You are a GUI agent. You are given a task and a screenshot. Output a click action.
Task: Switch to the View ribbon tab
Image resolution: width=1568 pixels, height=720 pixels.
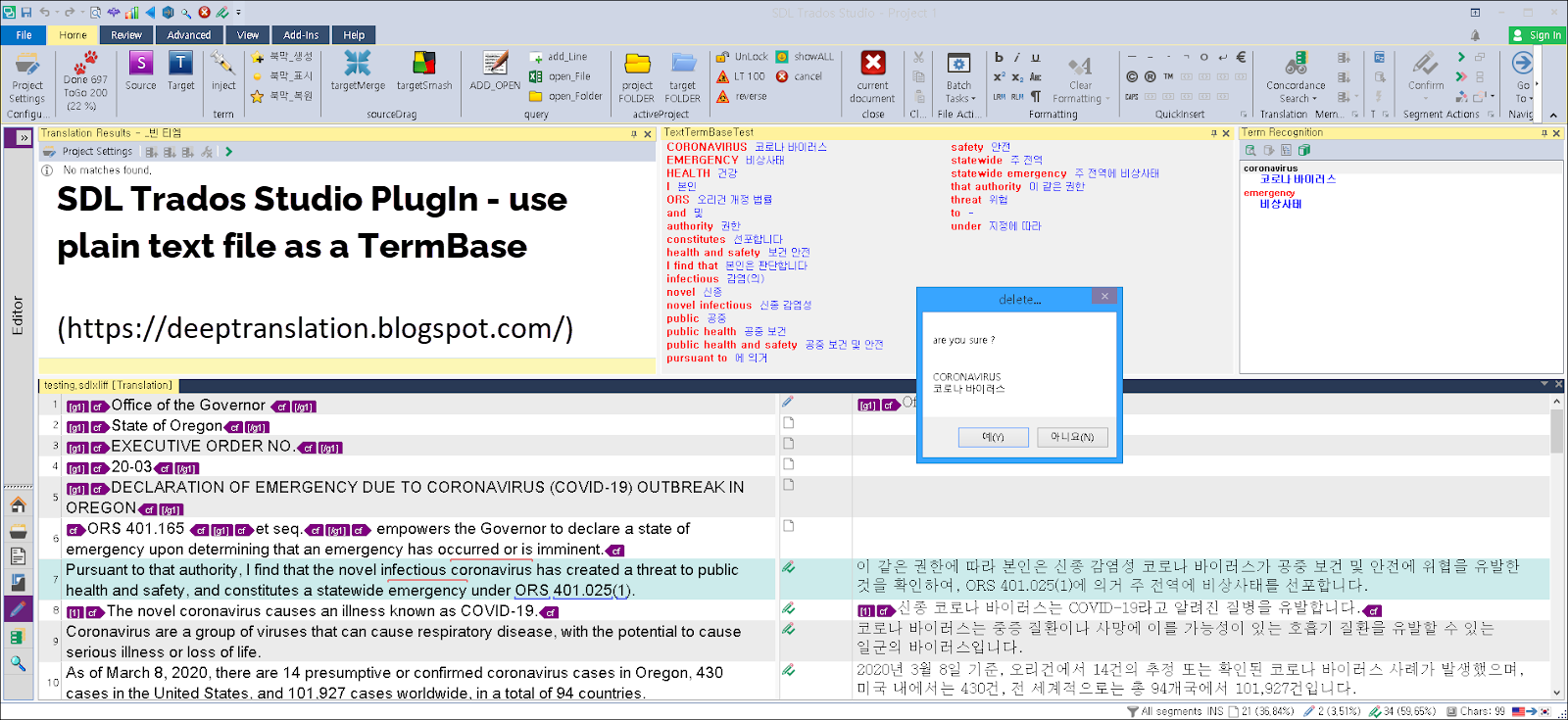click(x=248, y=35)
